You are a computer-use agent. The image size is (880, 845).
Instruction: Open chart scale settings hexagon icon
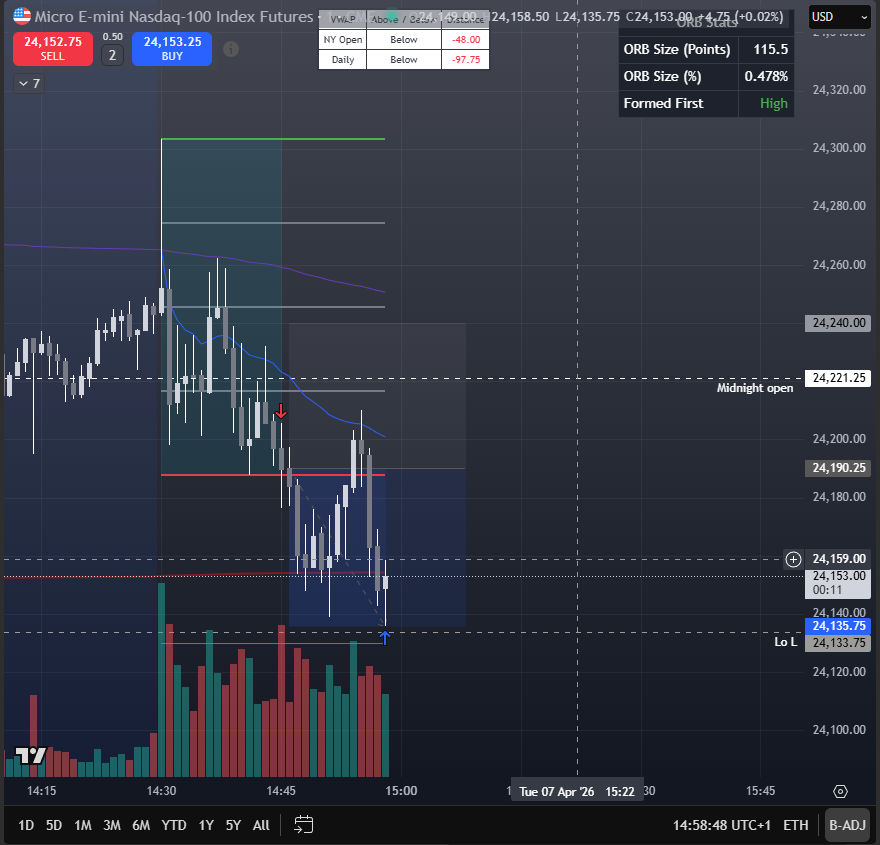coord(840,791)
